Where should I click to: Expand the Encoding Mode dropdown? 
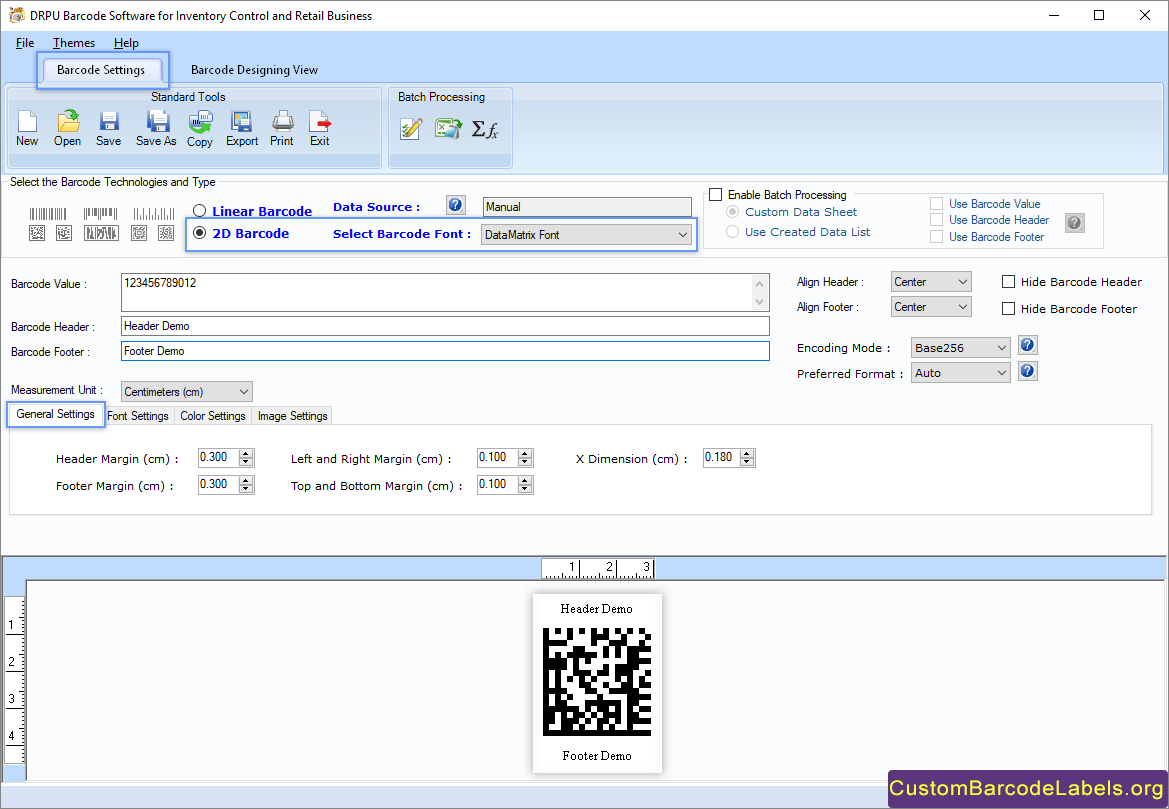pyautogui.click(x=961, y=347)
